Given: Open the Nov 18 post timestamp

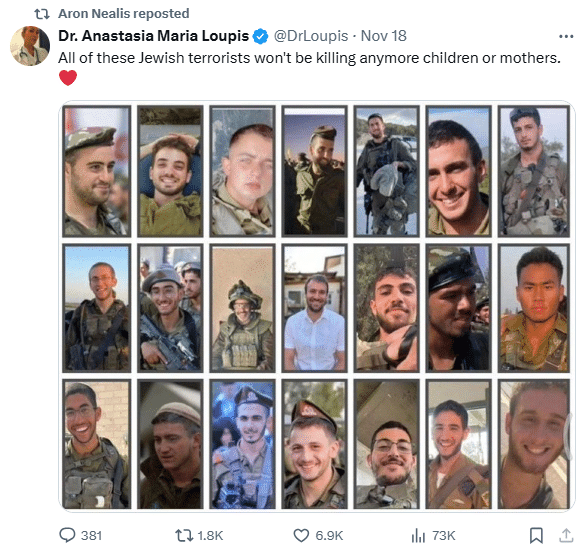Looking at the screenshot, I should [384, 36].
